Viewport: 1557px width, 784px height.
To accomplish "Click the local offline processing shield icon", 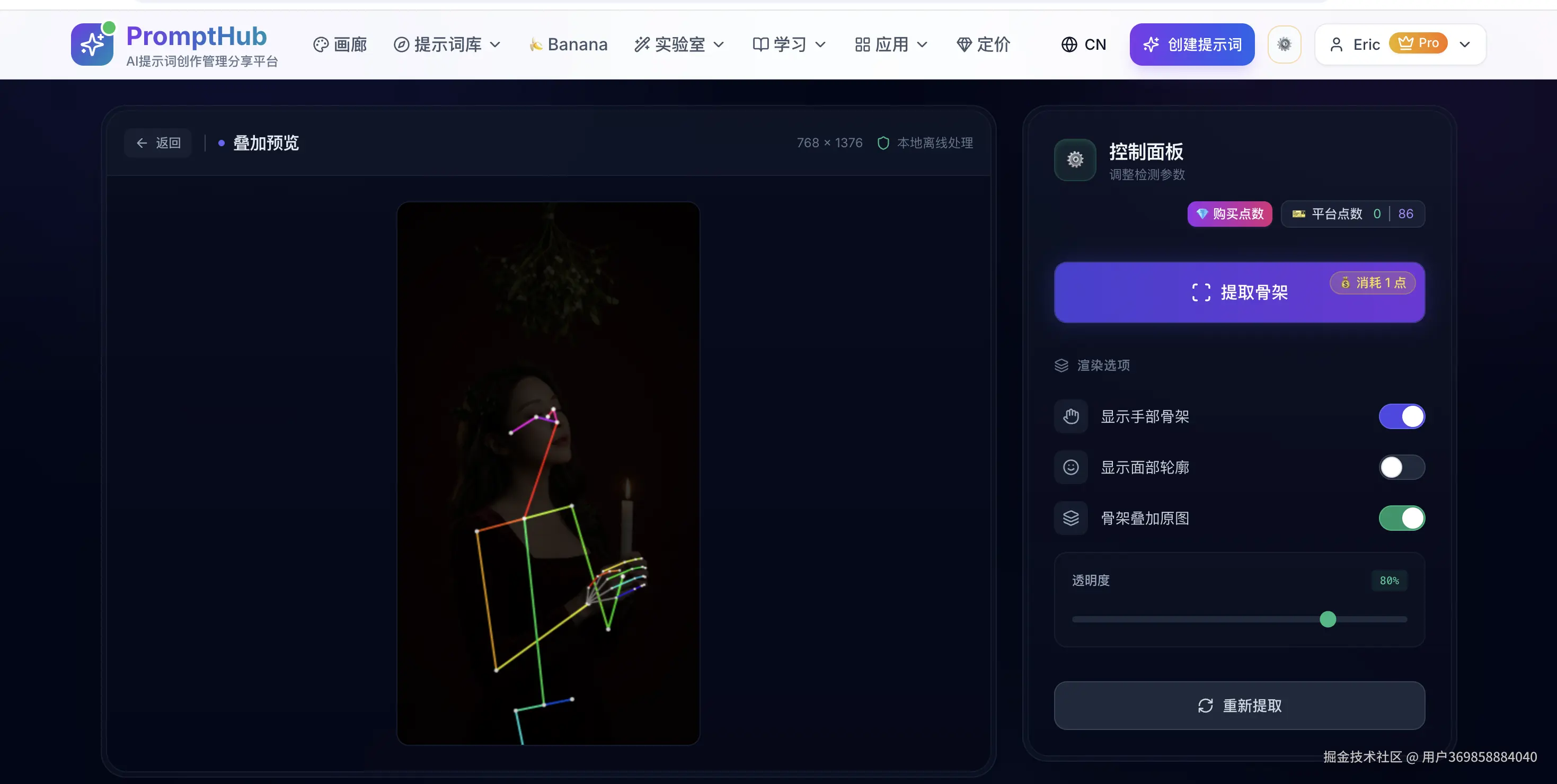I will (882, 143).
